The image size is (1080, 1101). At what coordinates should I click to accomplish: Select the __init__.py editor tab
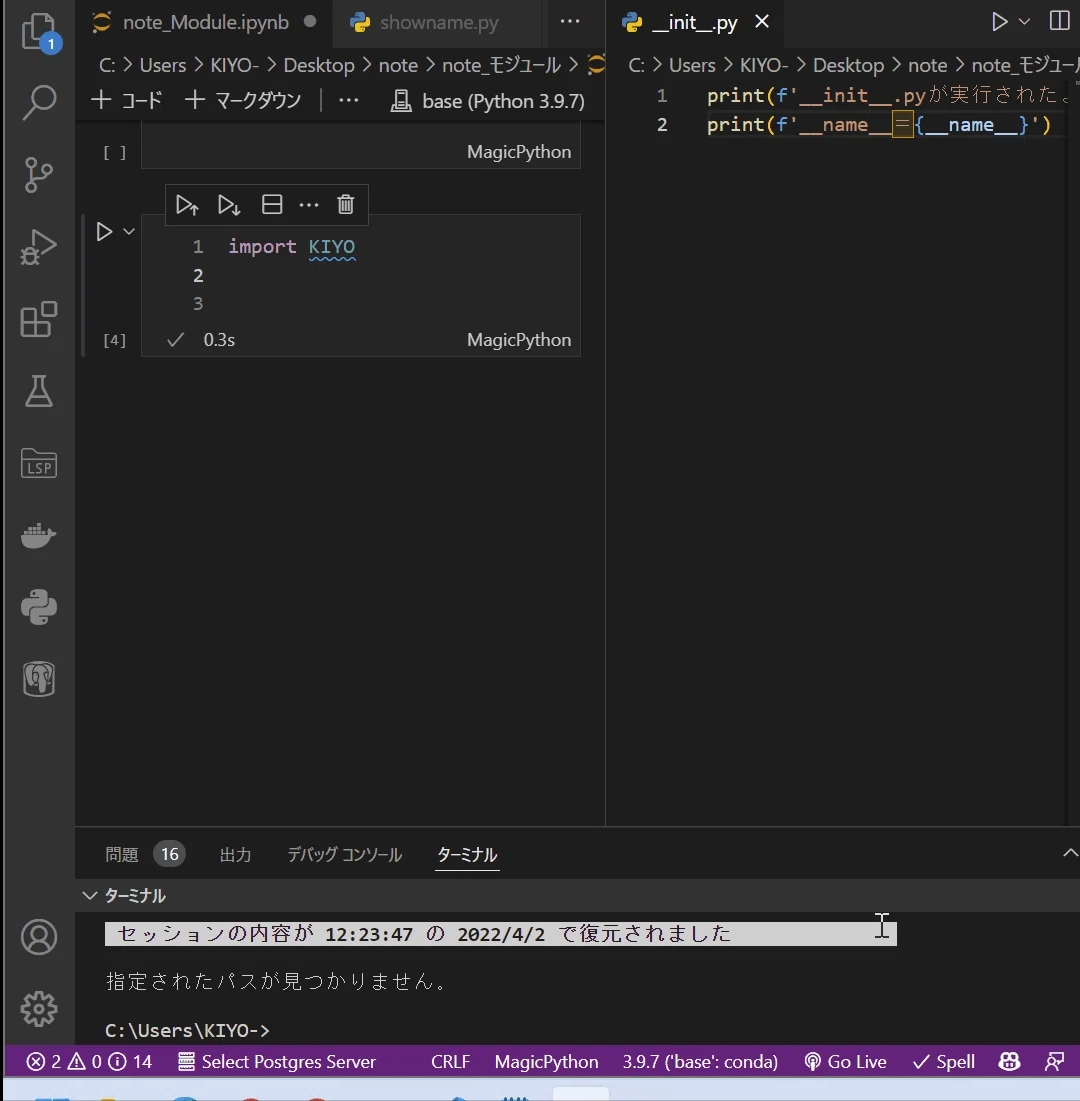click(695, 22)
